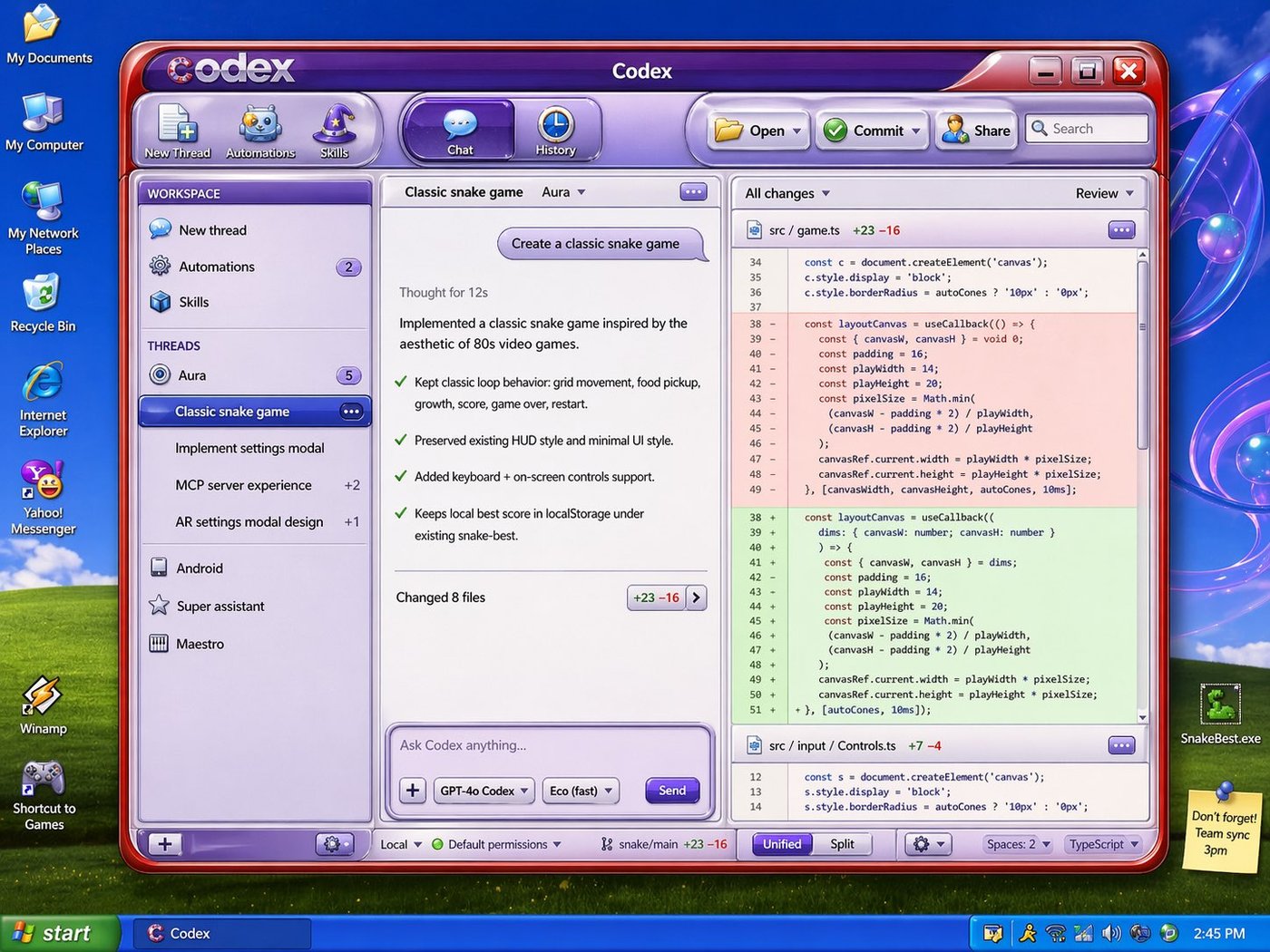Screen dimensions: 1270x952
Task: Open the chat header more options button
Action: coord(693,192)
